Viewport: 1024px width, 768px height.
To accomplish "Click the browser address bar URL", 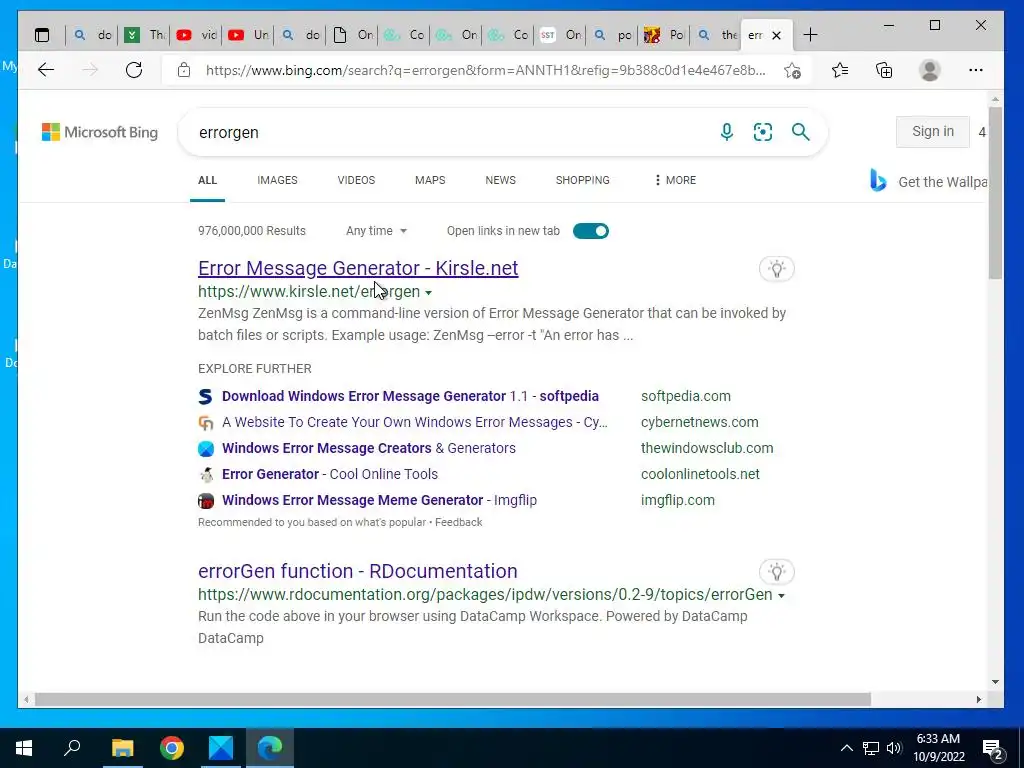I will (x=485, y=71).
